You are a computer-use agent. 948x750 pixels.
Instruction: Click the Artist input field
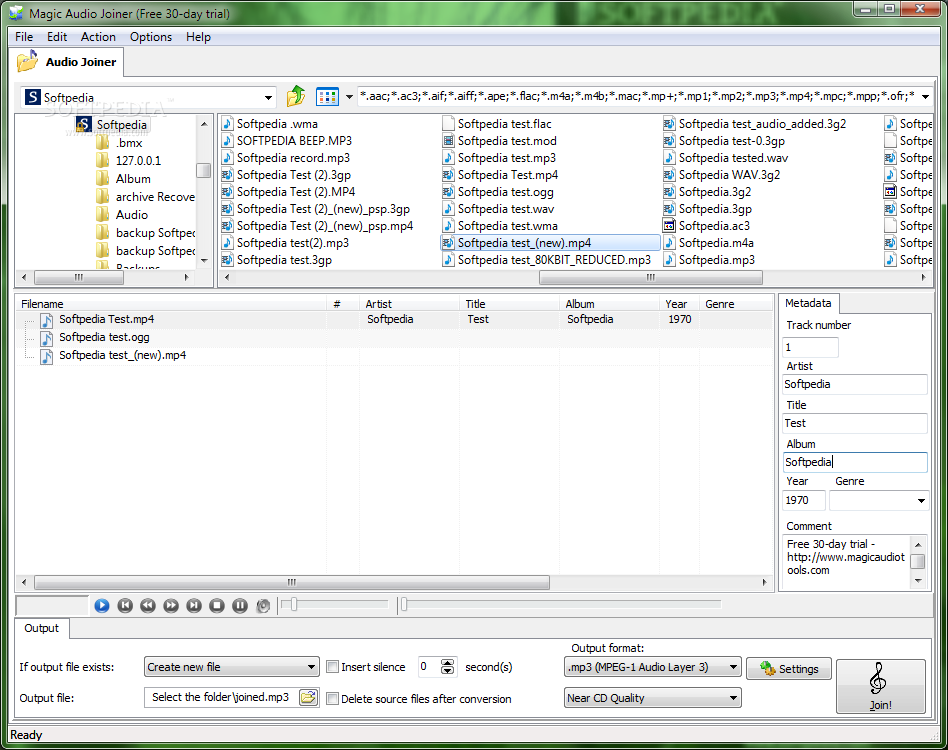[855, 384]
